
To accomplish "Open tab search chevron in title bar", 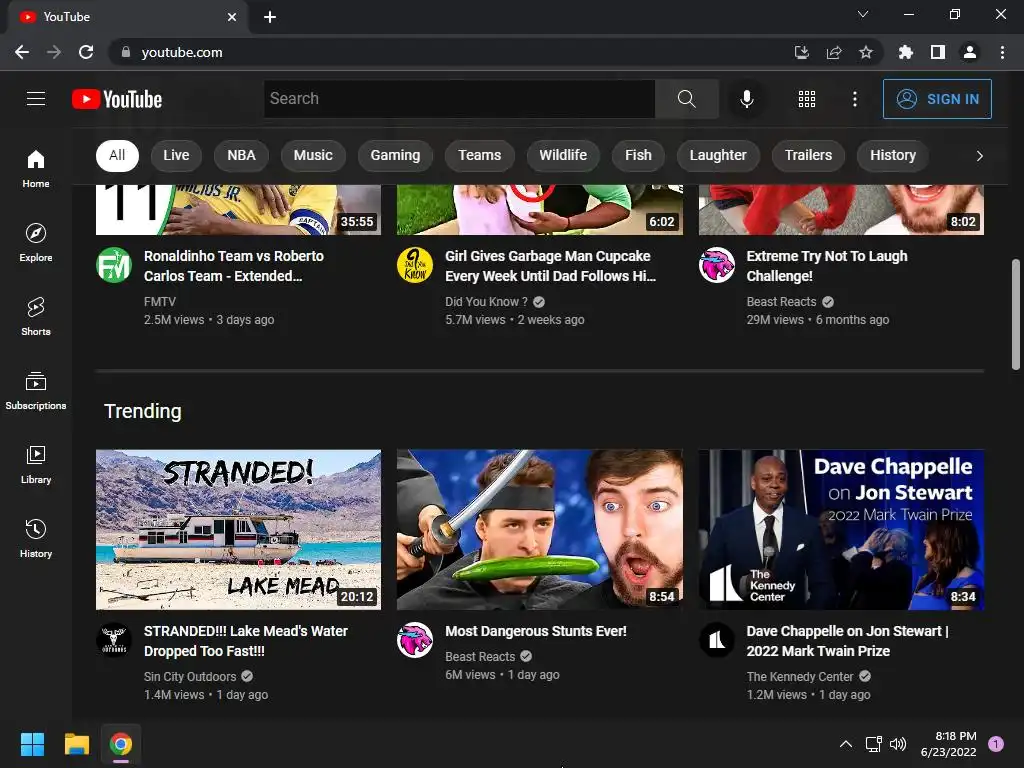I will click(x=863, y=14).
